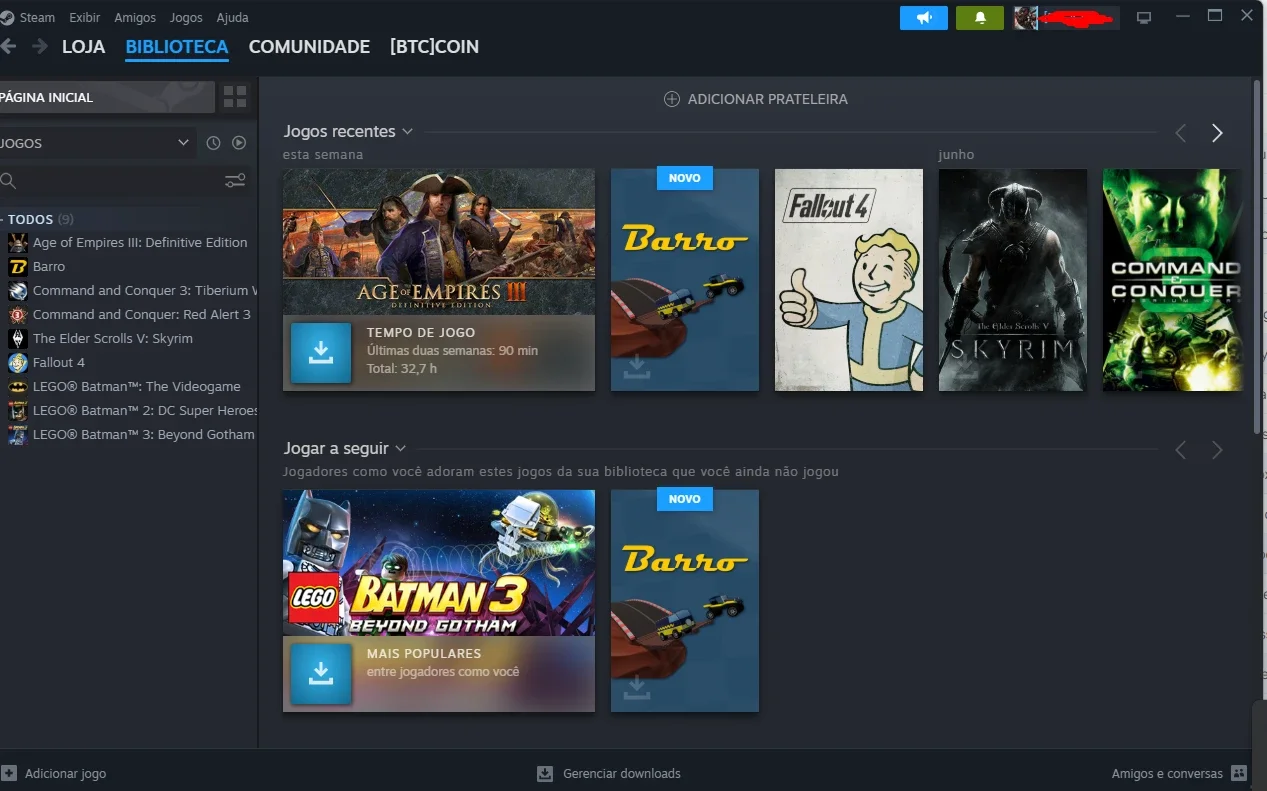Show next games in Jogos recentes shelf

pyautogui.click(x=1217, y=133)
